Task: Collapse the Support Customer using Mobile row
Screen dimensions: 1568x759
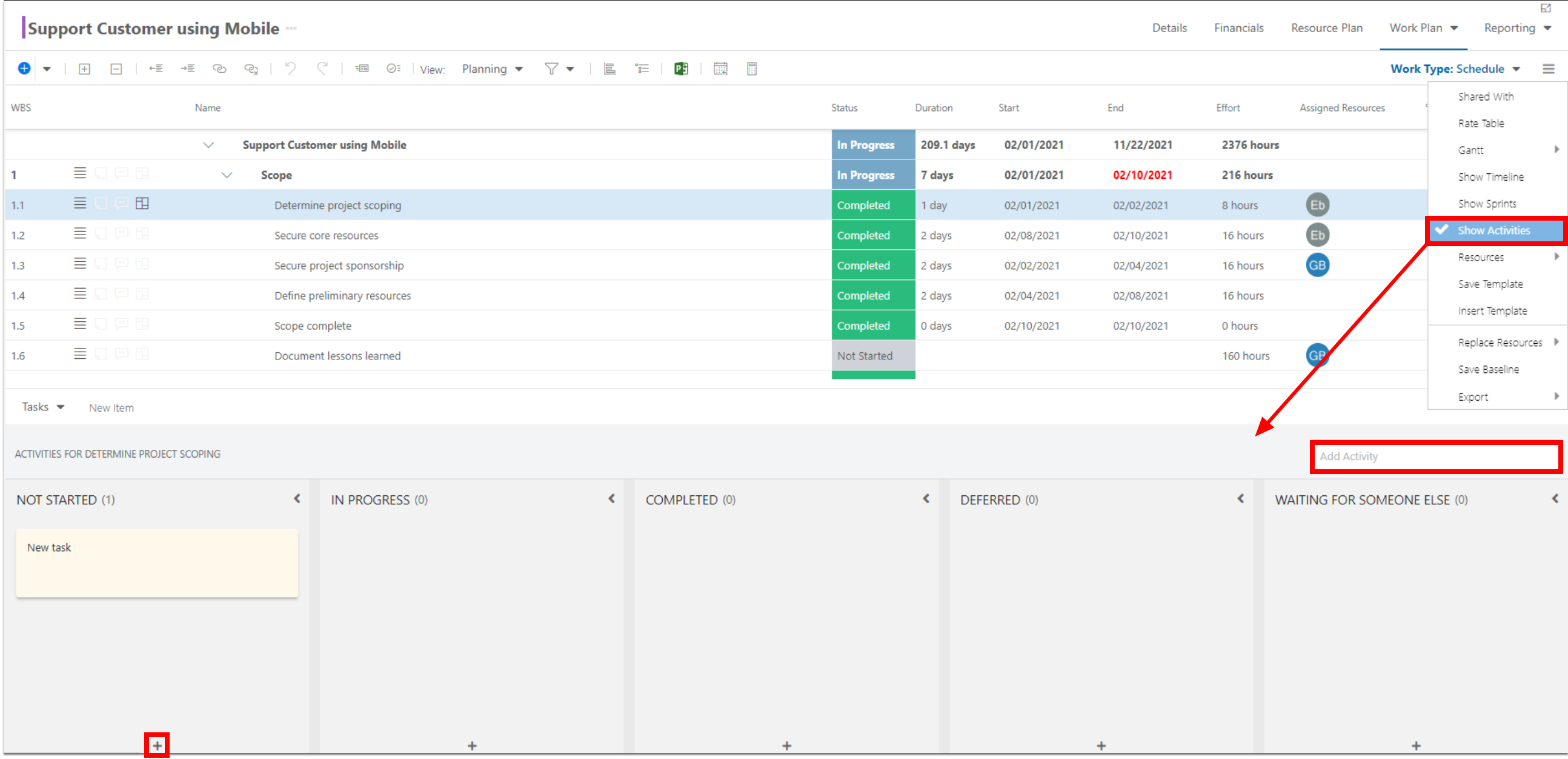Action: point(208,145)
